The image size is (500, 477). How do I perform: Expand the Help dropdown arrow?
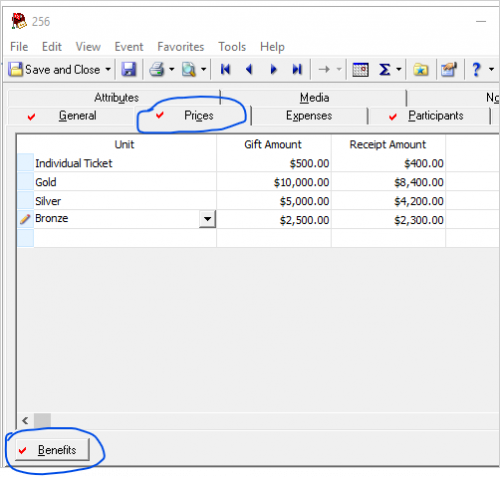491,70
